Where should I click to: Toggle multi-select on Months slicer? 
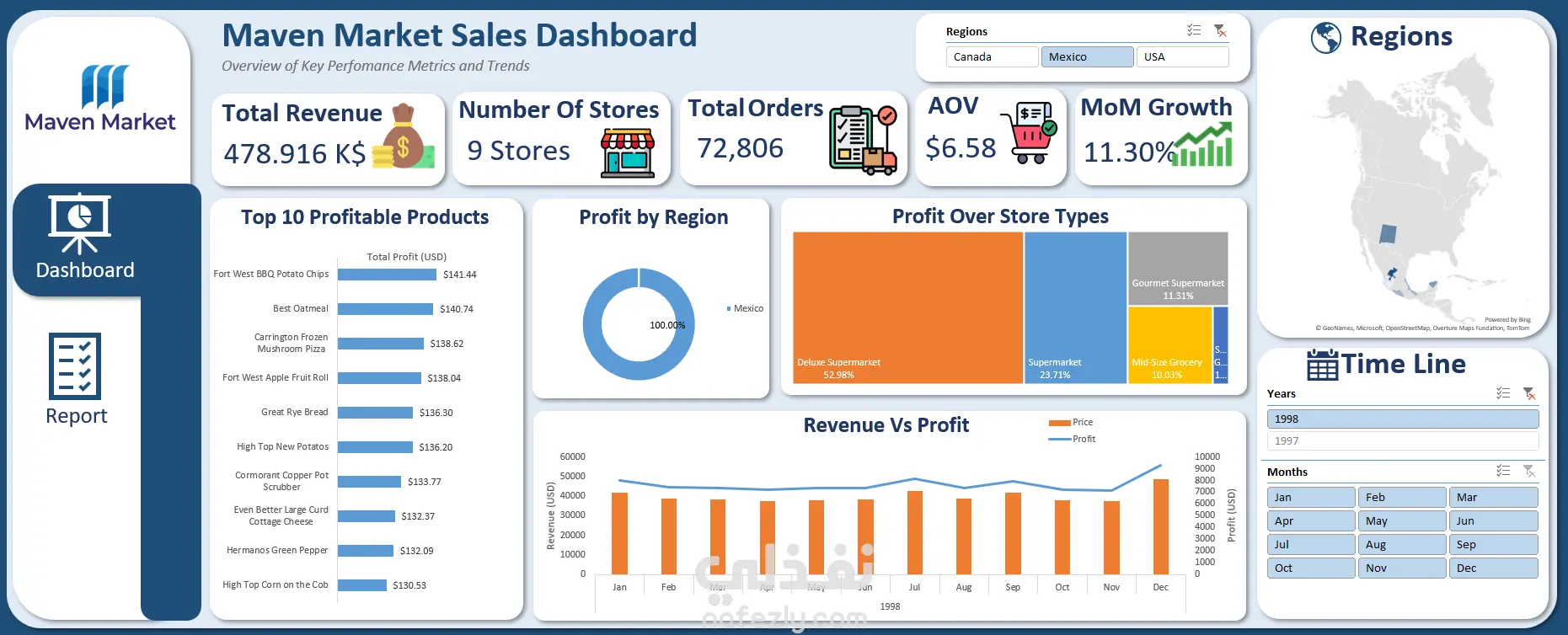click(1503, 471)
